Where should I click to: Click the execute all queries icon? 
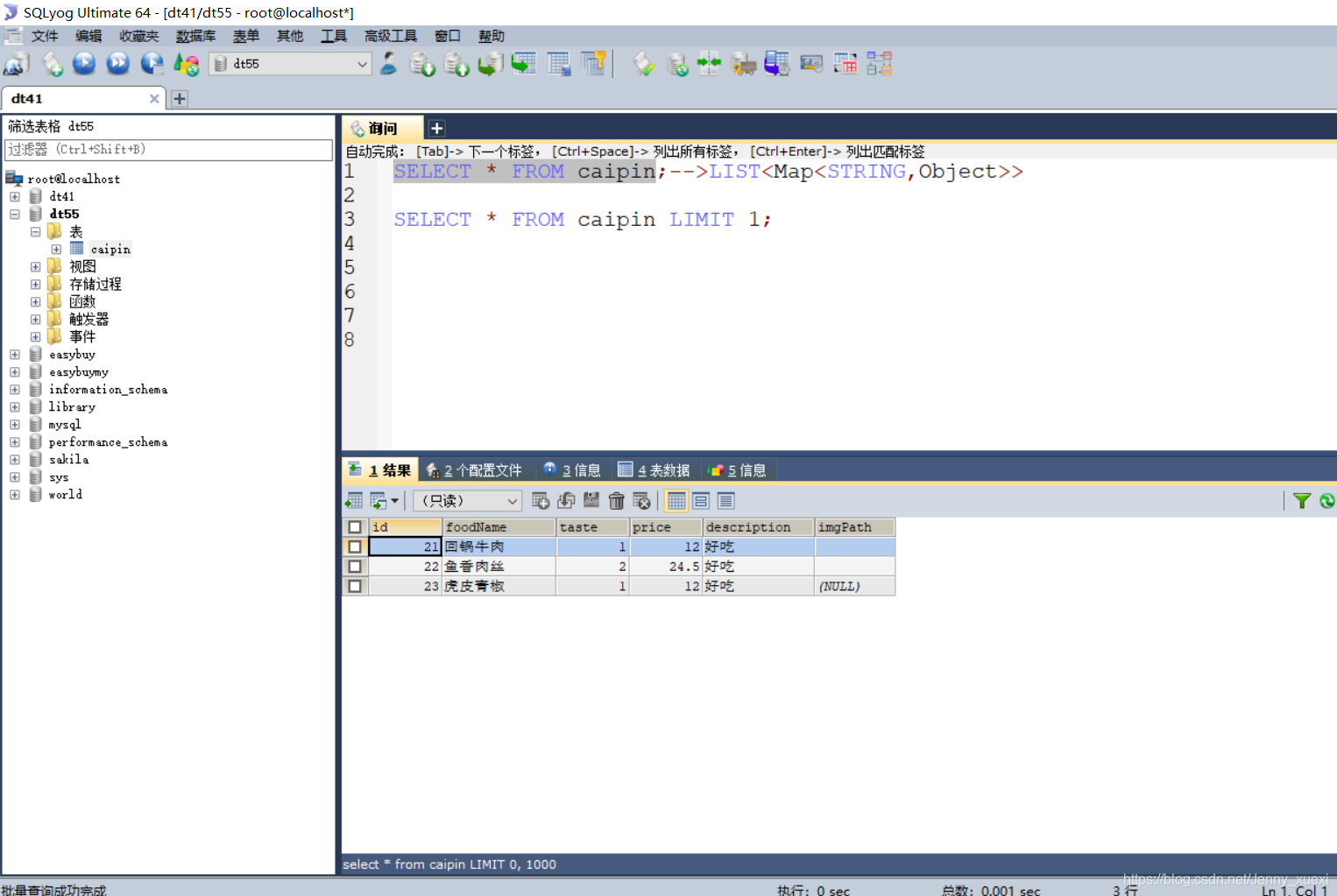point(118,64)
